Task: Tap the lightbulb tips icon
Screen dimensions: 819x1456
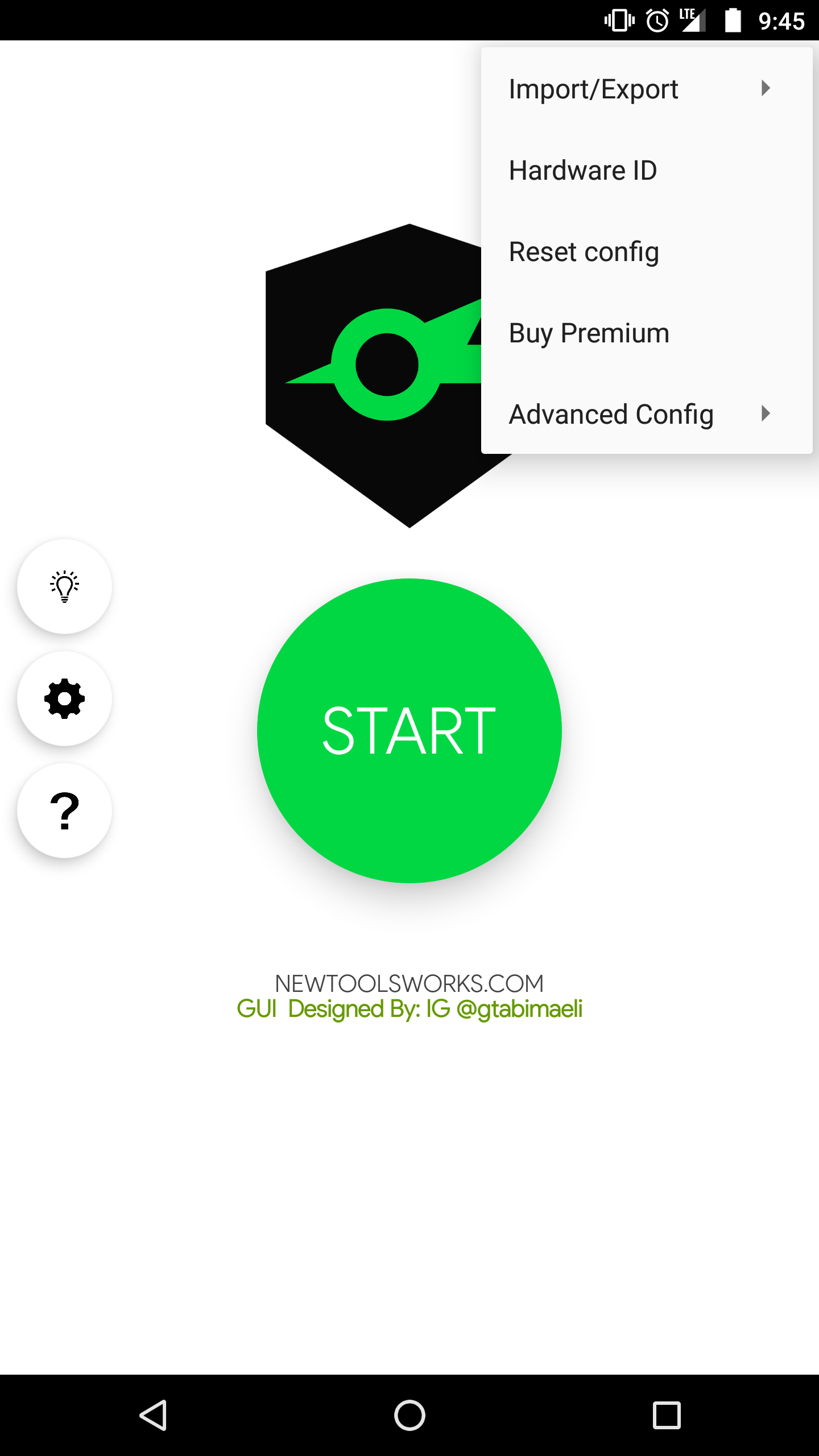Action: 64,586
